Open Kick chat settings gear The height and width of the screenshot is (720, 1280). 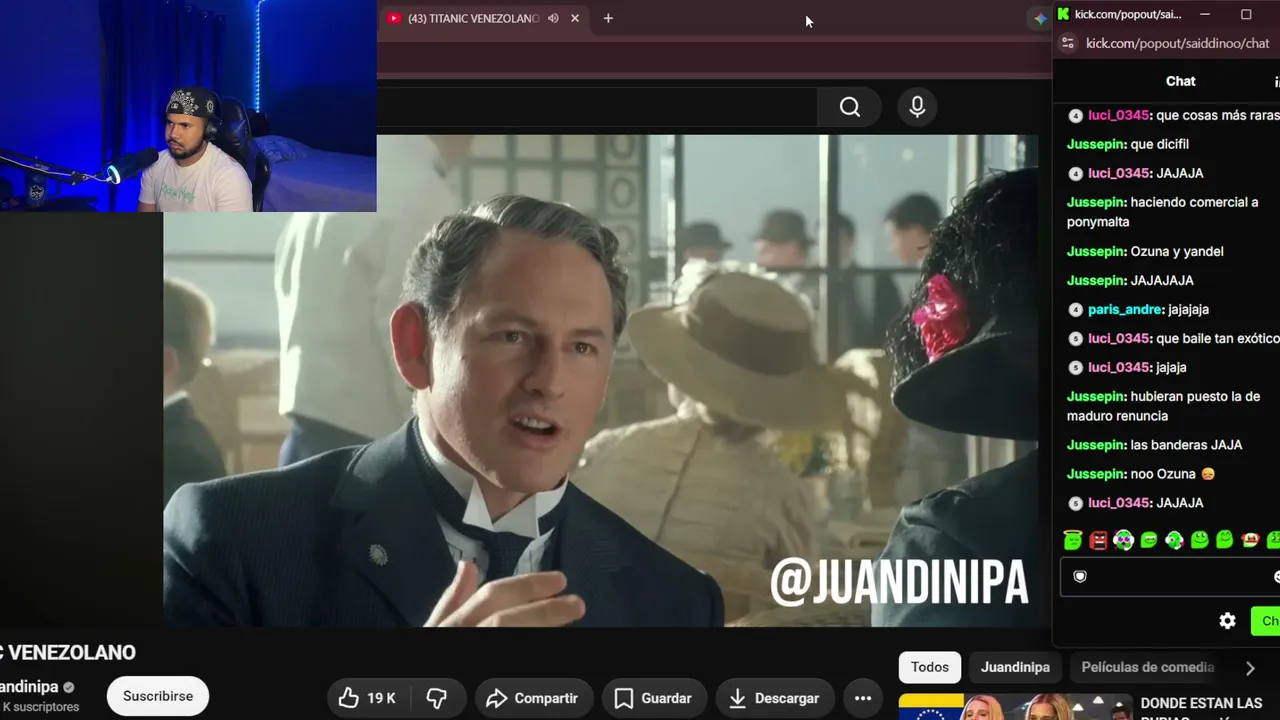[1228, 621]
